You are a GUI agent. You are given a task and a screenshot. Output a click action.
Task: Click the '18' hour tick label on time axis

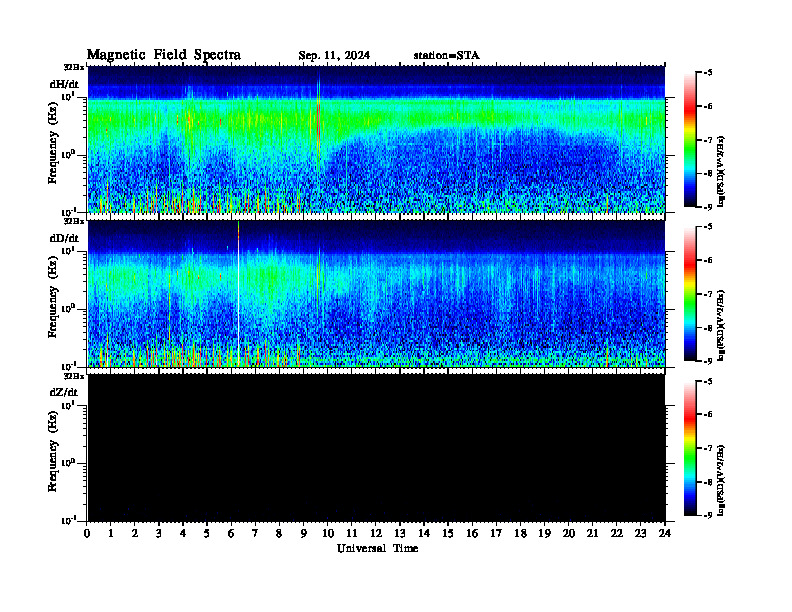(520, 534)
